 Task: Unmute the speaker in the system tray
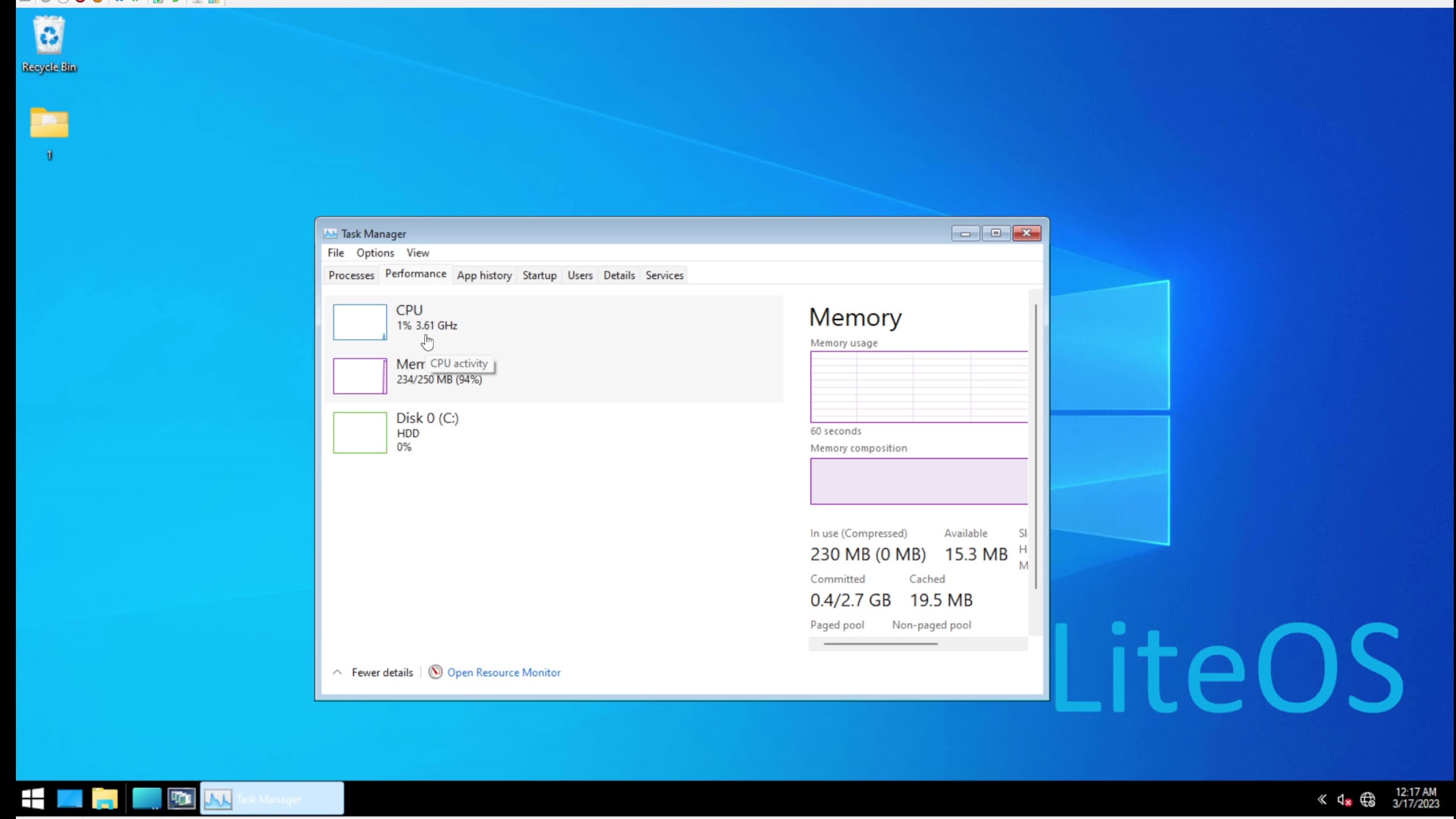(x=1345, y=799)
